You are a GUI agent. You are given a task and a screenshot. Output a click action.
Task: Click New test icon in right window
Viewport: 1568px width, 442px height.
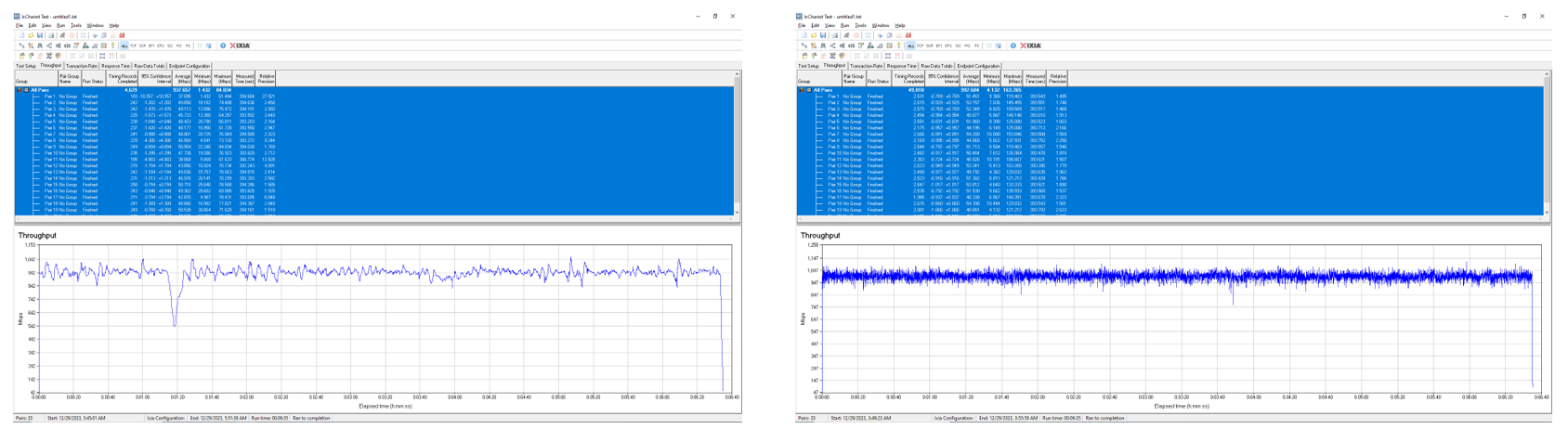point(804,35)
